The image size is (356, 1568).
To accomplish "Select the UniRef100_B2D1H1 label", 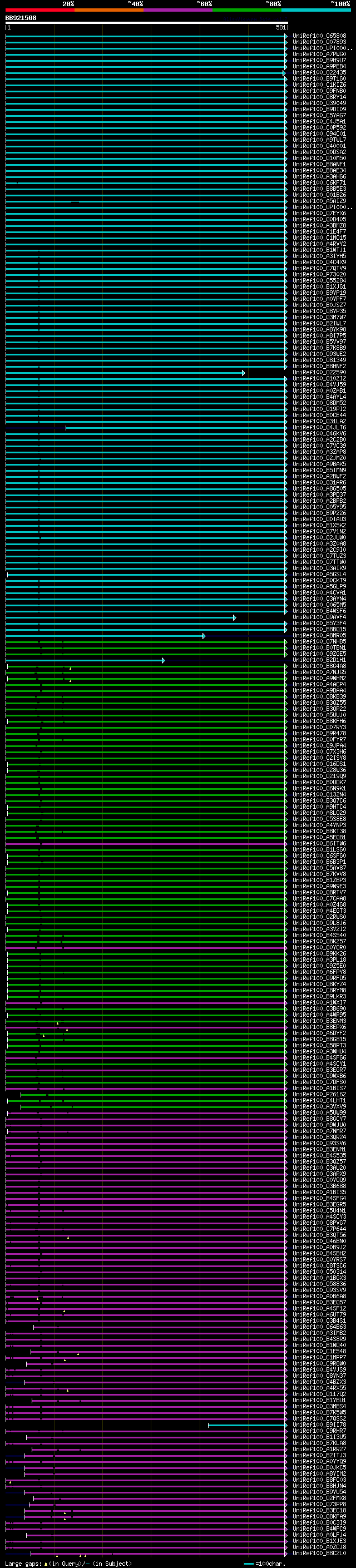I will 319,660.
